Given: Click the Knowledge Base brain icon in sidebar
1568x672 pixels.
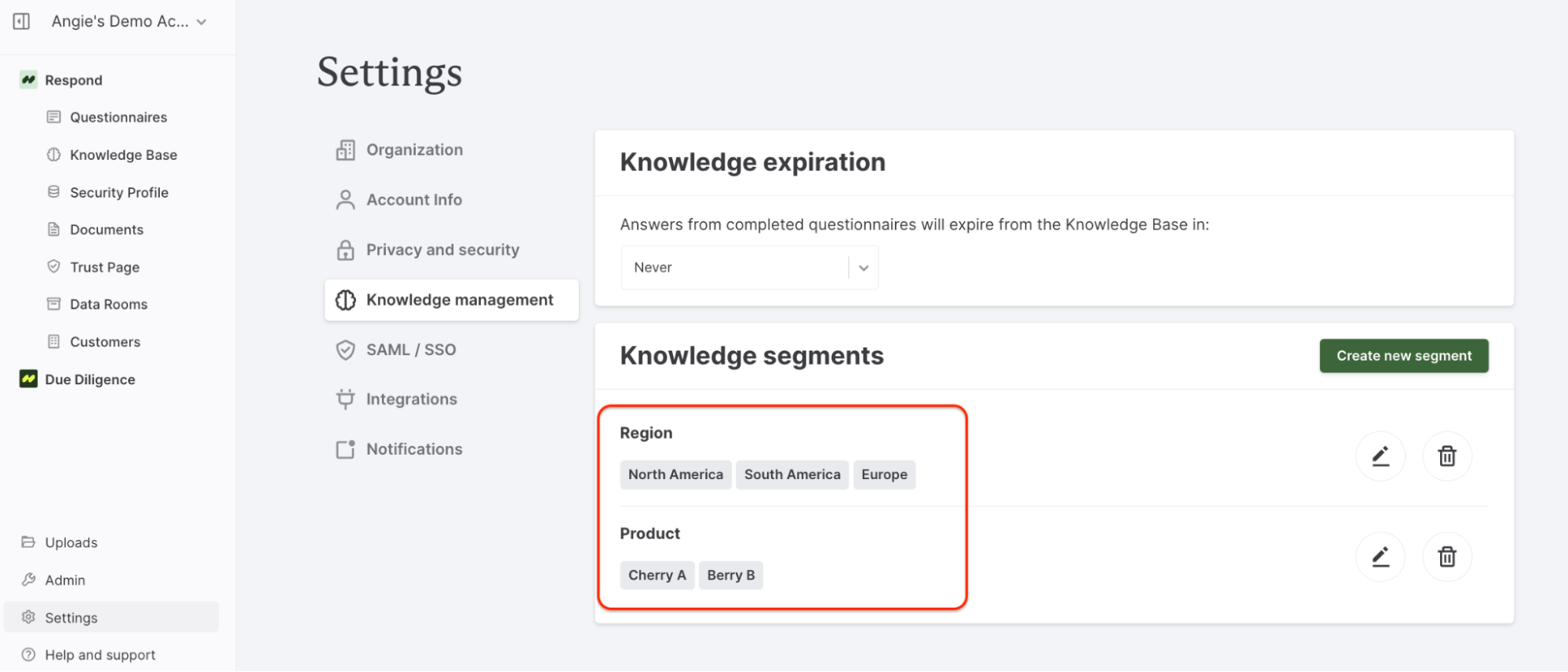Looking at the screenshot, I should pyautogui.click(x=53, y=154).
